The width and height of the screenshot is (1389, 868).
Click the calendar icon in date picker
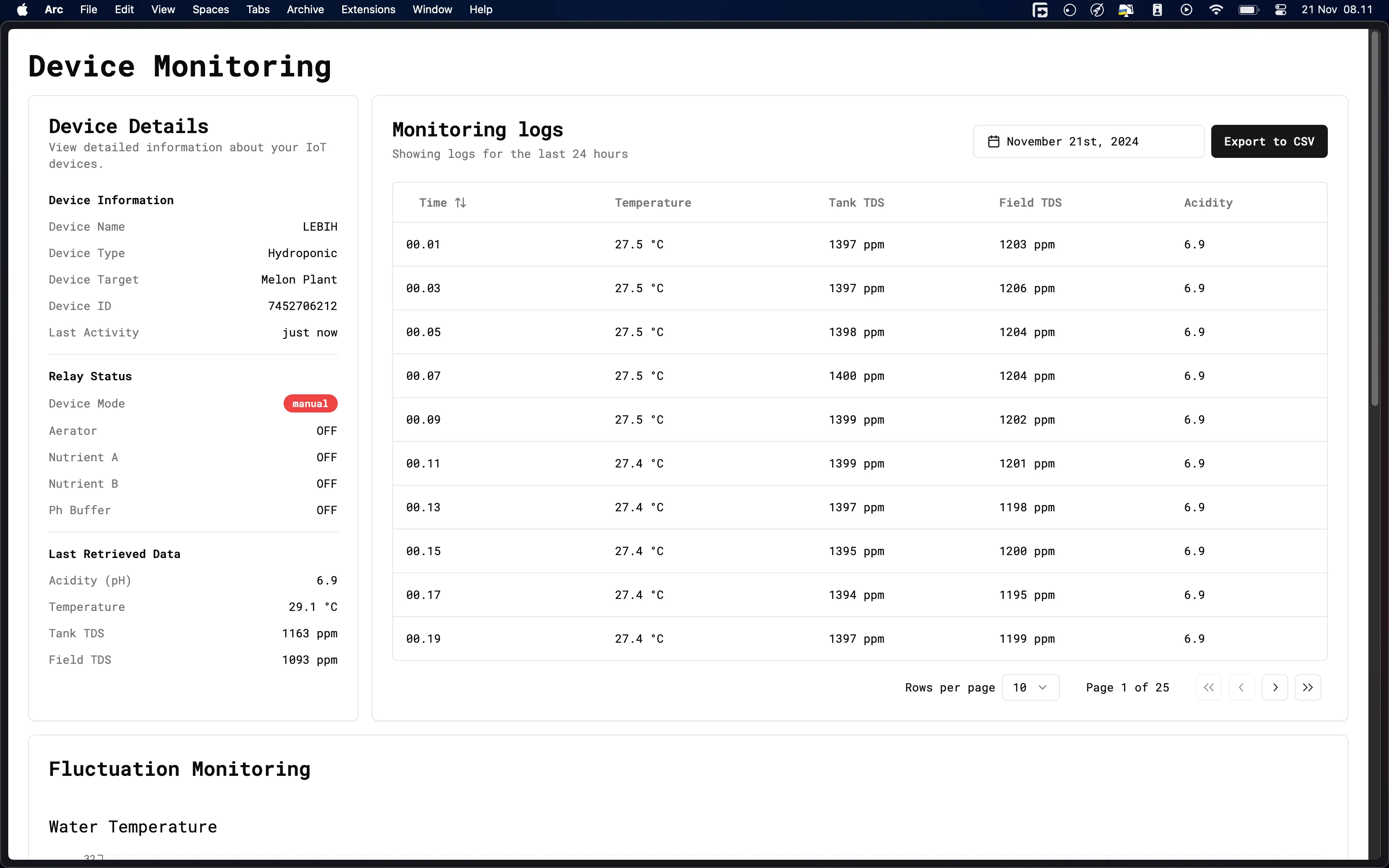coord(993,142)
